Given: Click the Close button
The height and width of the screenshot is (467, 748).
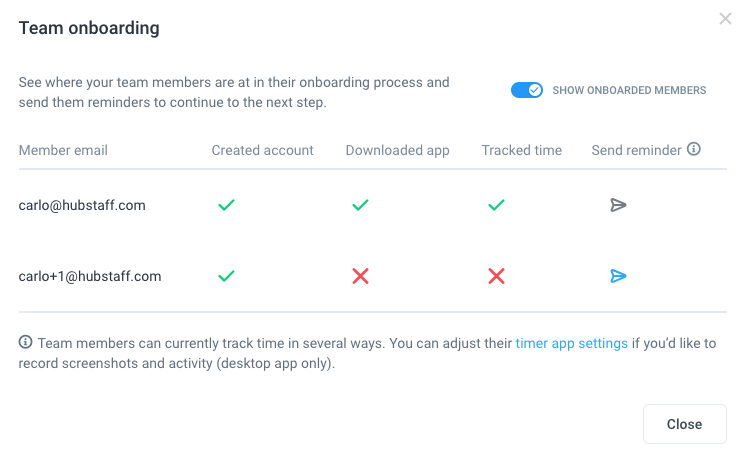Looking at the screenshot, I should tap(685, 424).
